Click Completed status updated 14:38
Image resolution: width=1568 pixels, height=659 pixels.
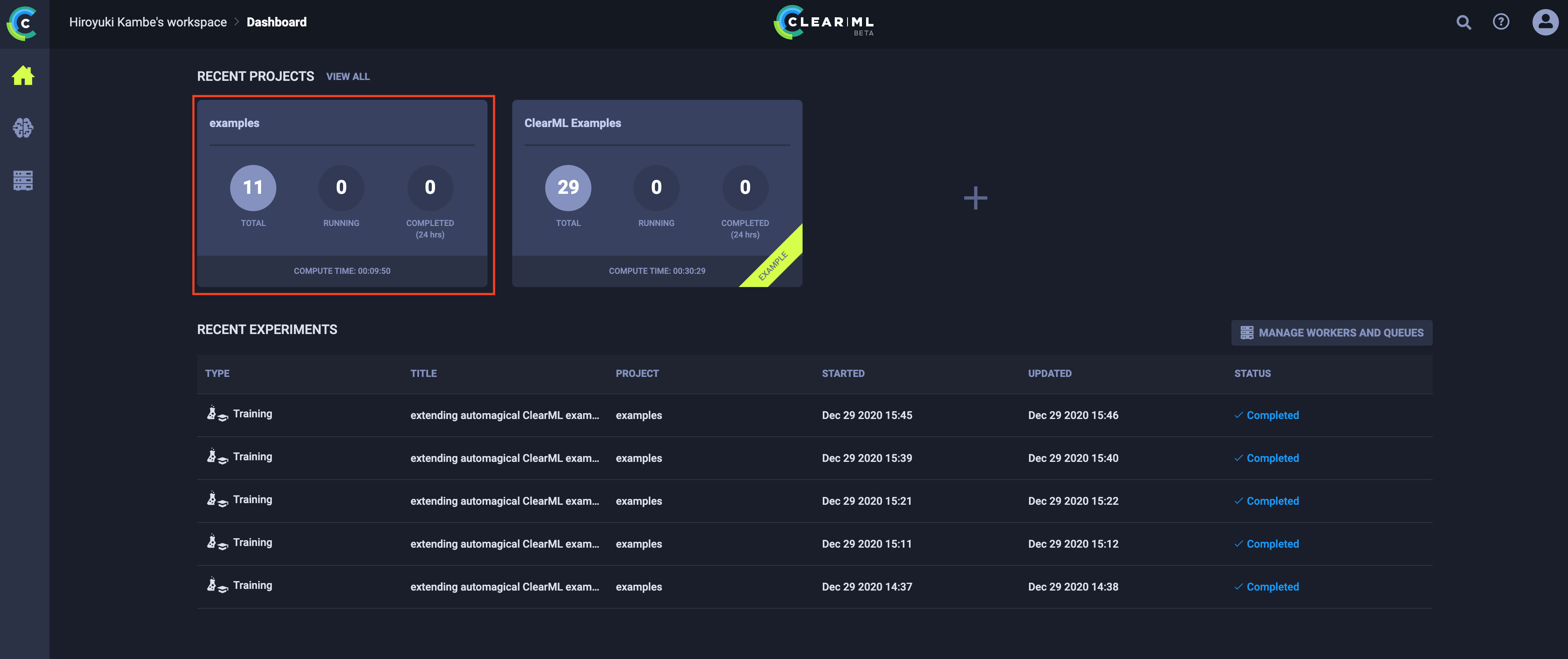pos(1267,586)
